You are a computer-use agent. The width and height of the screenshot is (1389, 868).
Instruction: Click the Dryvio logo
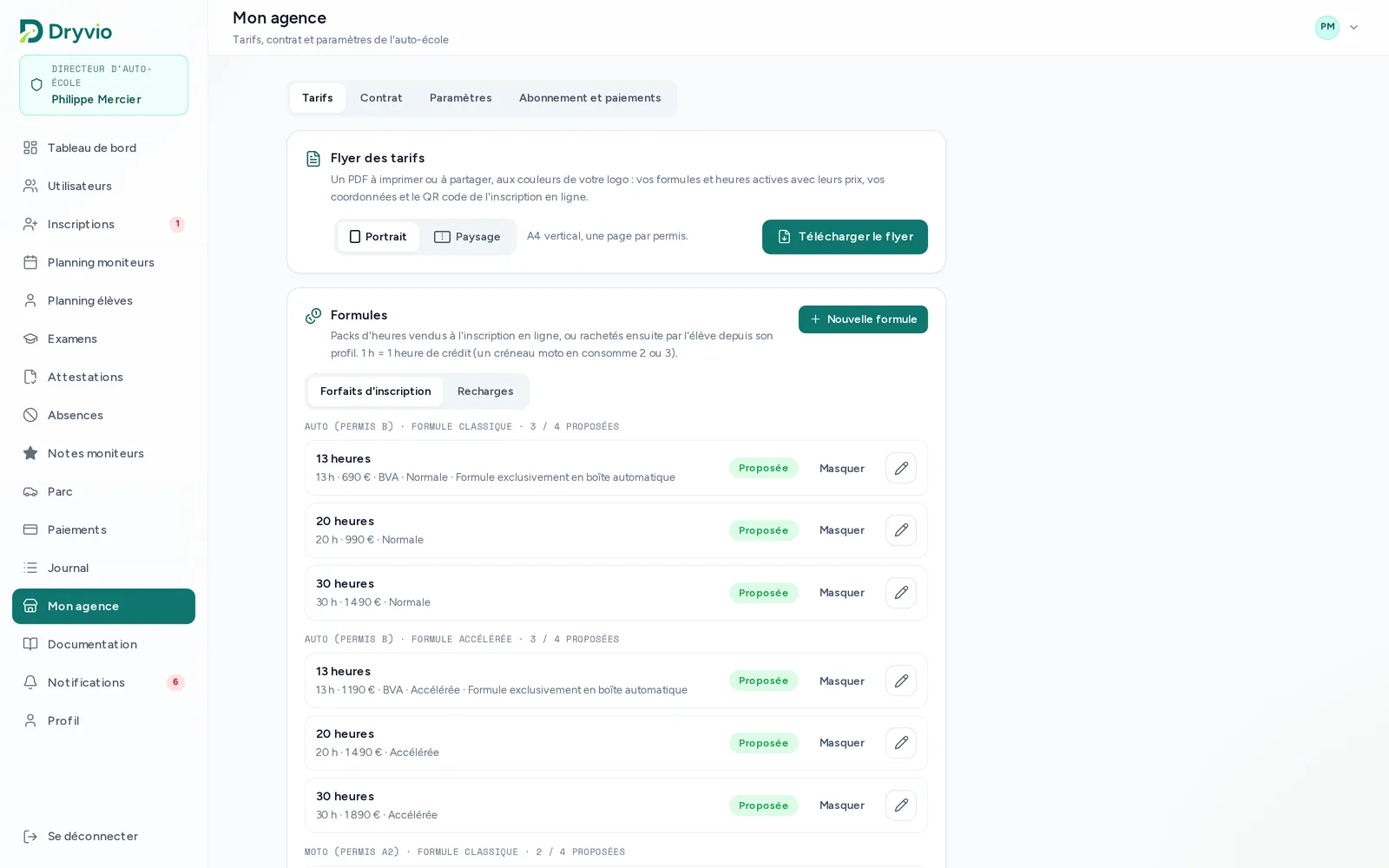point(66,31)
